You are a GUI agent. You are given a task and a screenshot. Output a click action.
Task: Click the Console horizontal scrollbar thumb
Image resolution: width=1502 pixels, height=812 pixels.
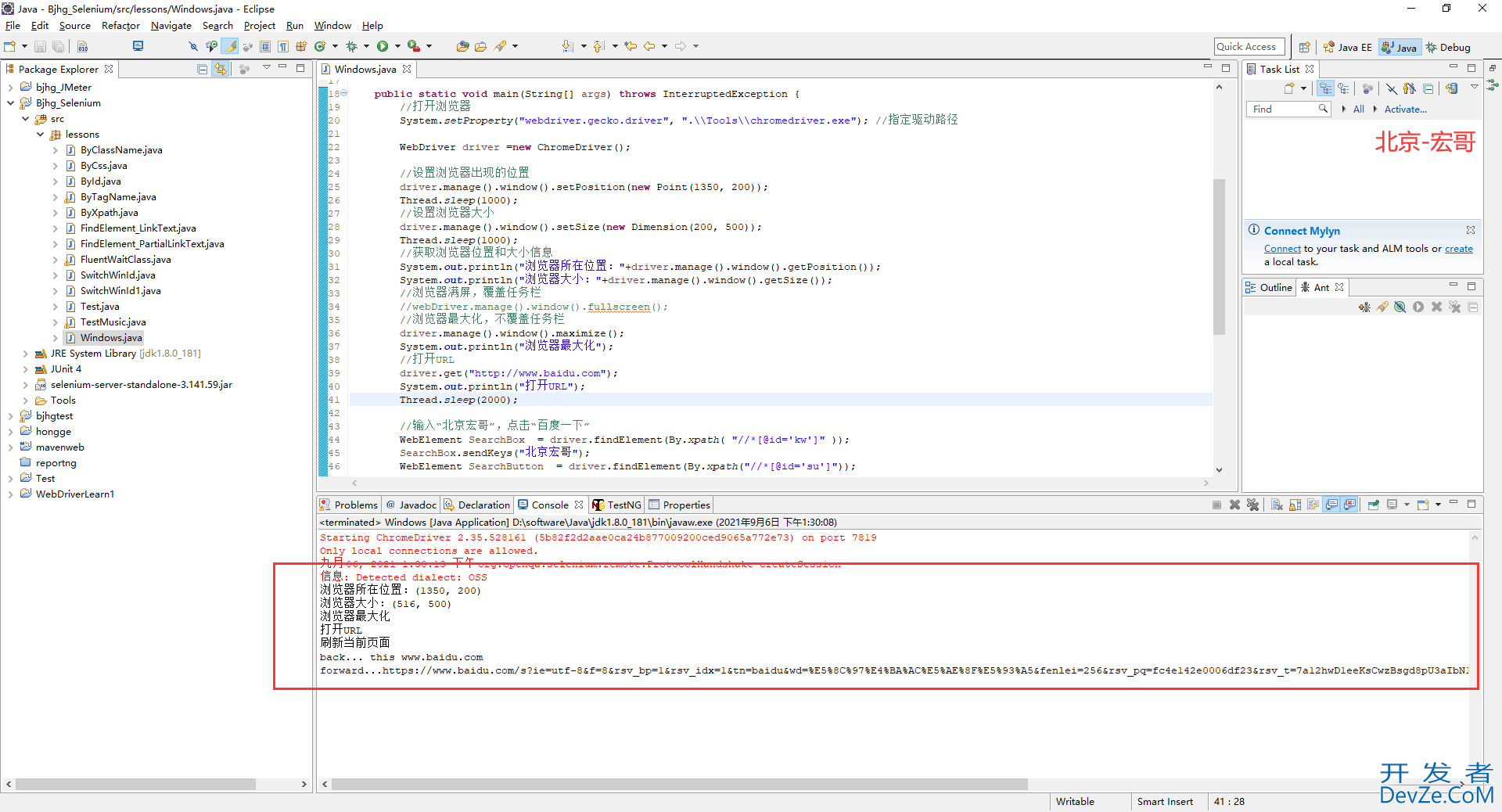click(679, 784)
